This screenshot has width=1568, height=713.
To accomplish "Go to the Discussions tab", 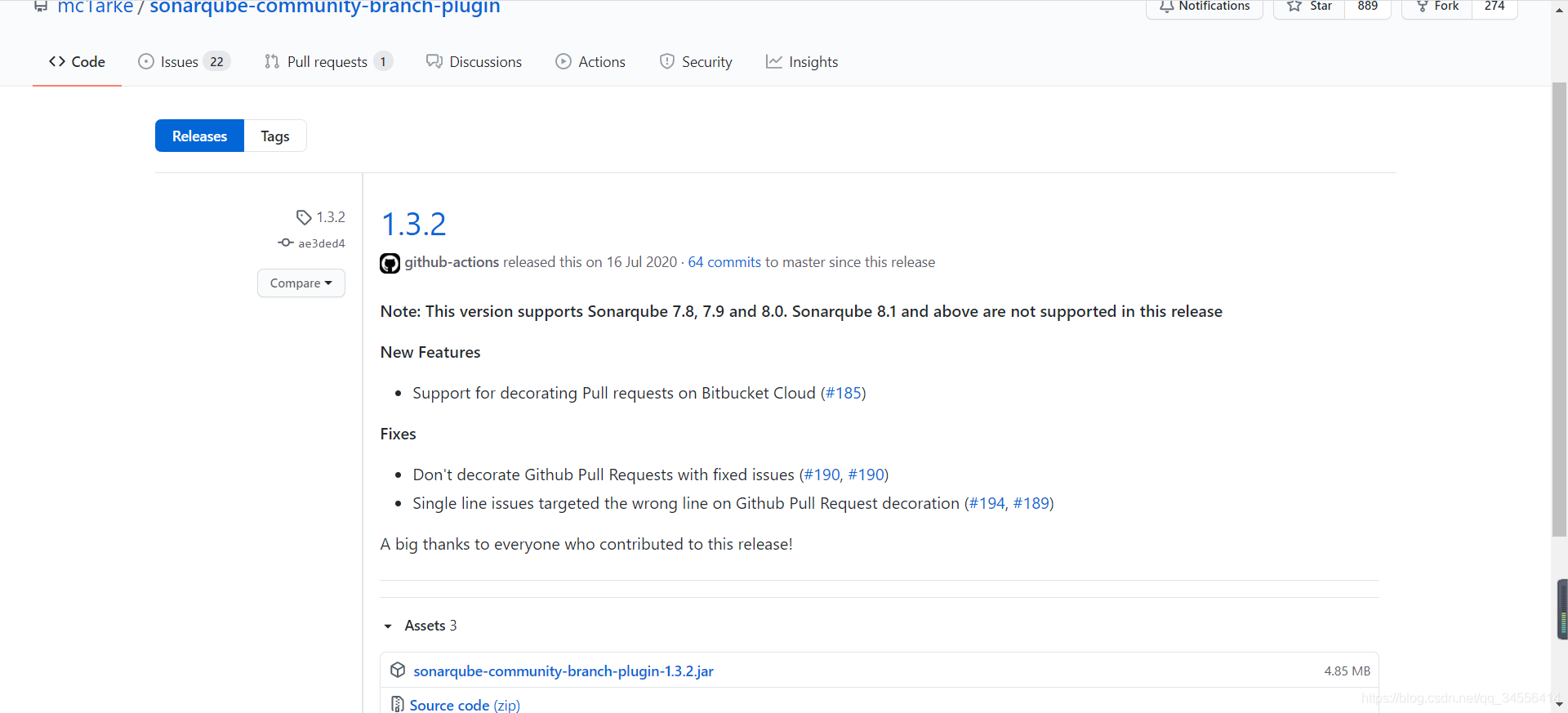I will [474, 62].
